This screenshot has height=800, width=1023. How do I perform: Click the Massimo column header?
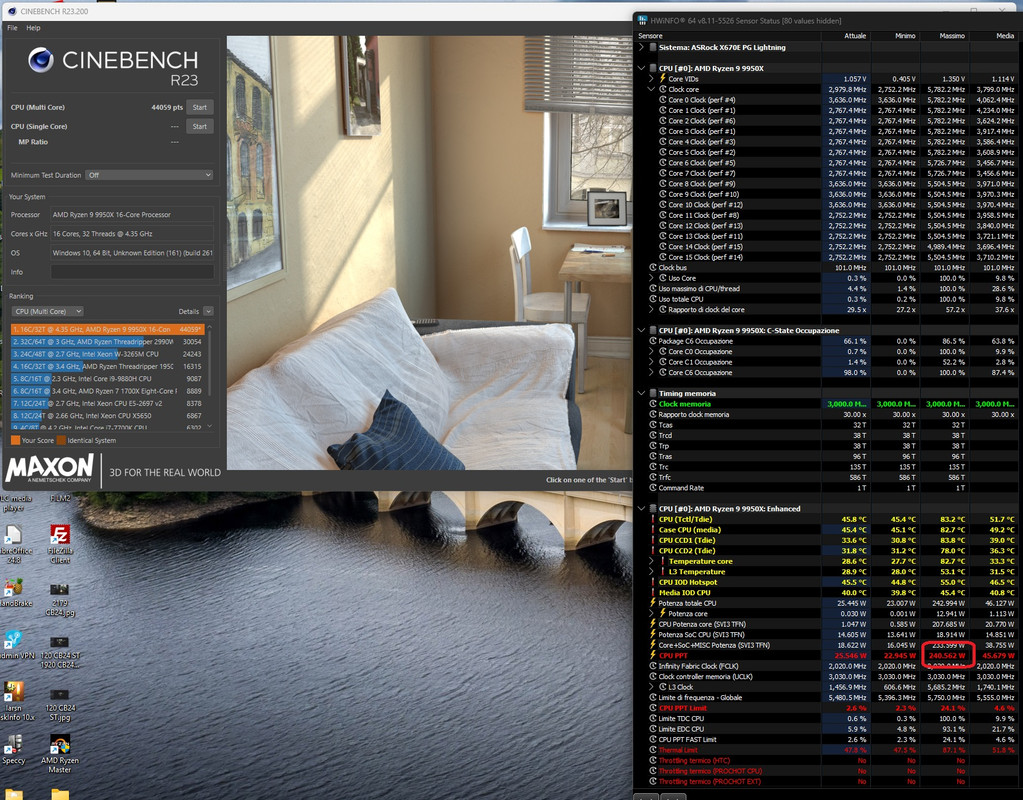coord(944,36)
